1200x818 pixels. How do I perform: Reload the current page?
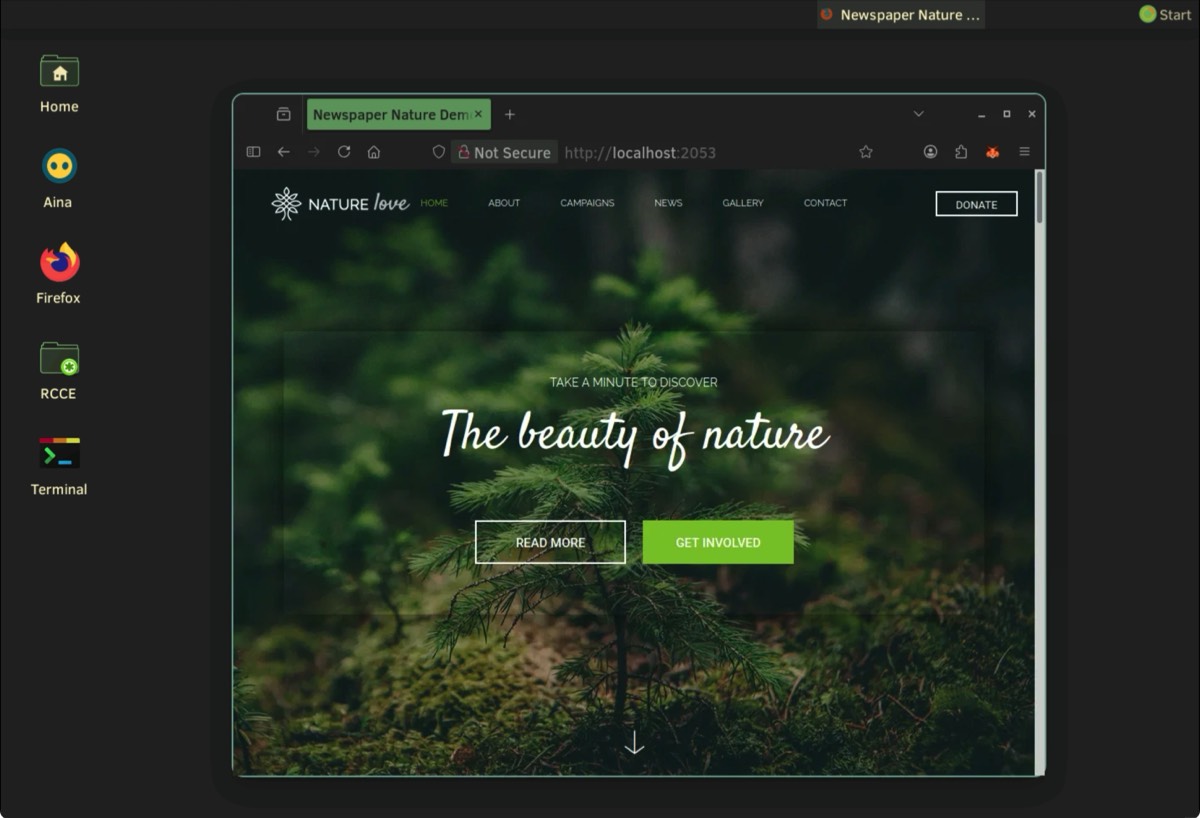[x=344, y=152]
